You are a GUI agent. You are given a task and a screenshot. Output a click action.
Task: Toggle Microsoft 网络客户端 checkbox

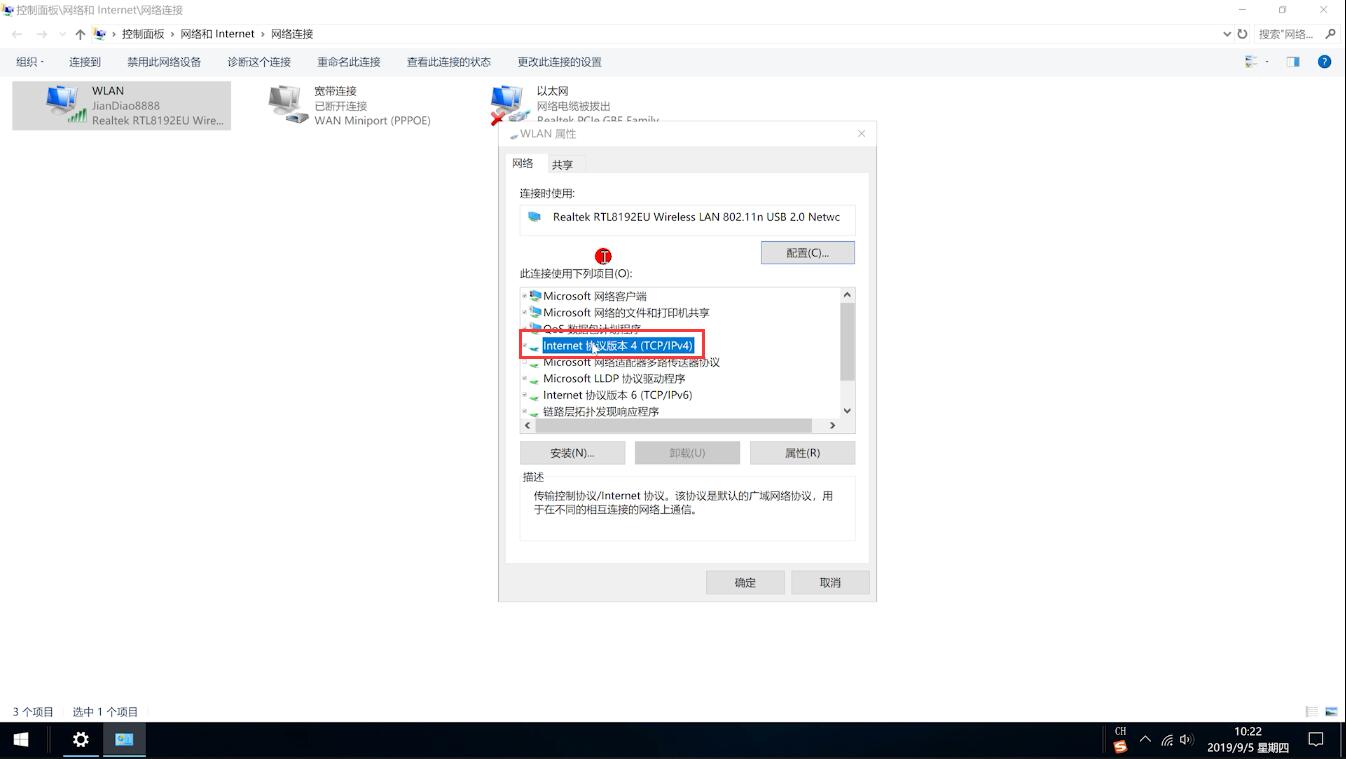pos(524,296)
